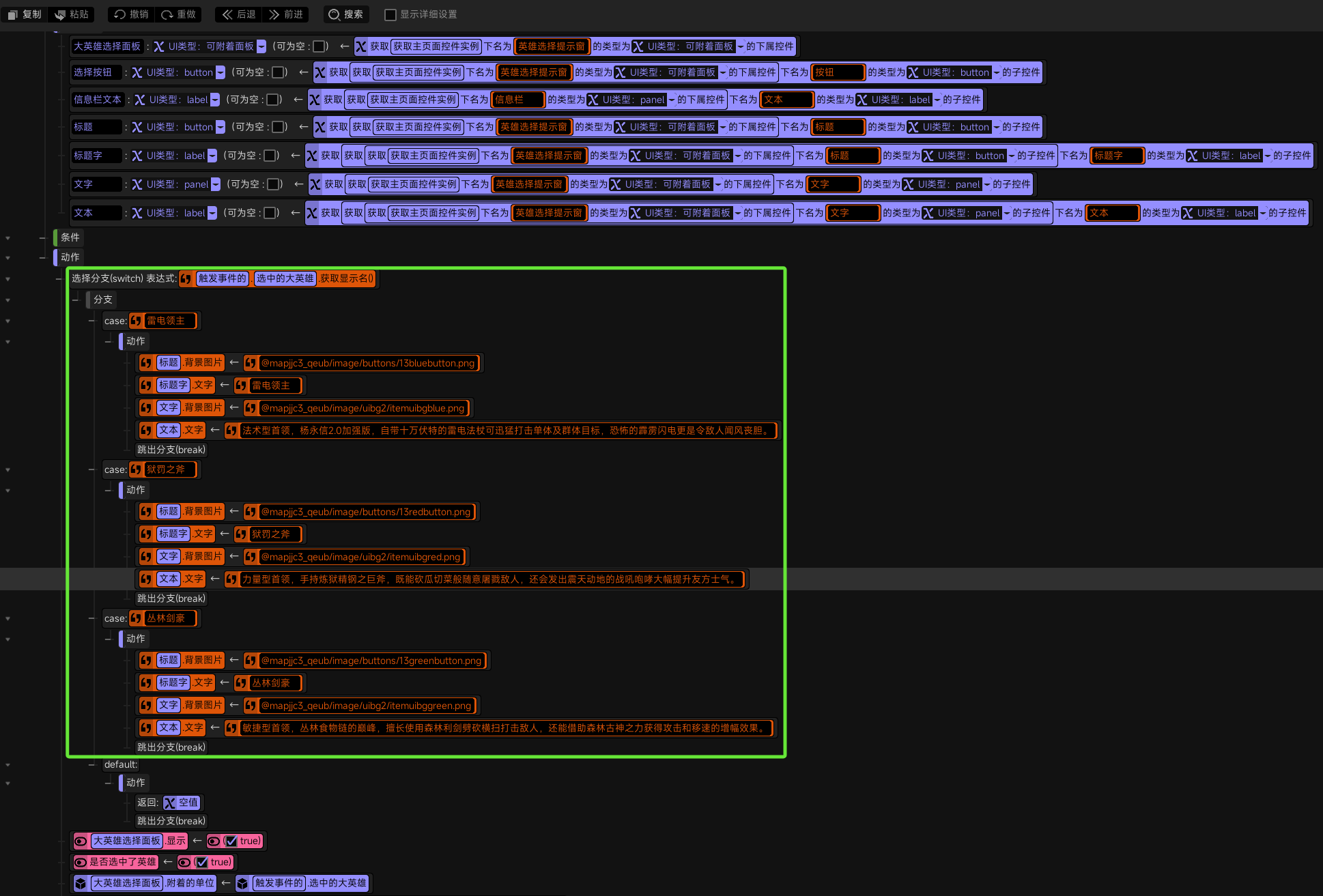
Task: Enable the 显示详细设置 checkbox
Action: click(x=390, y=14)
